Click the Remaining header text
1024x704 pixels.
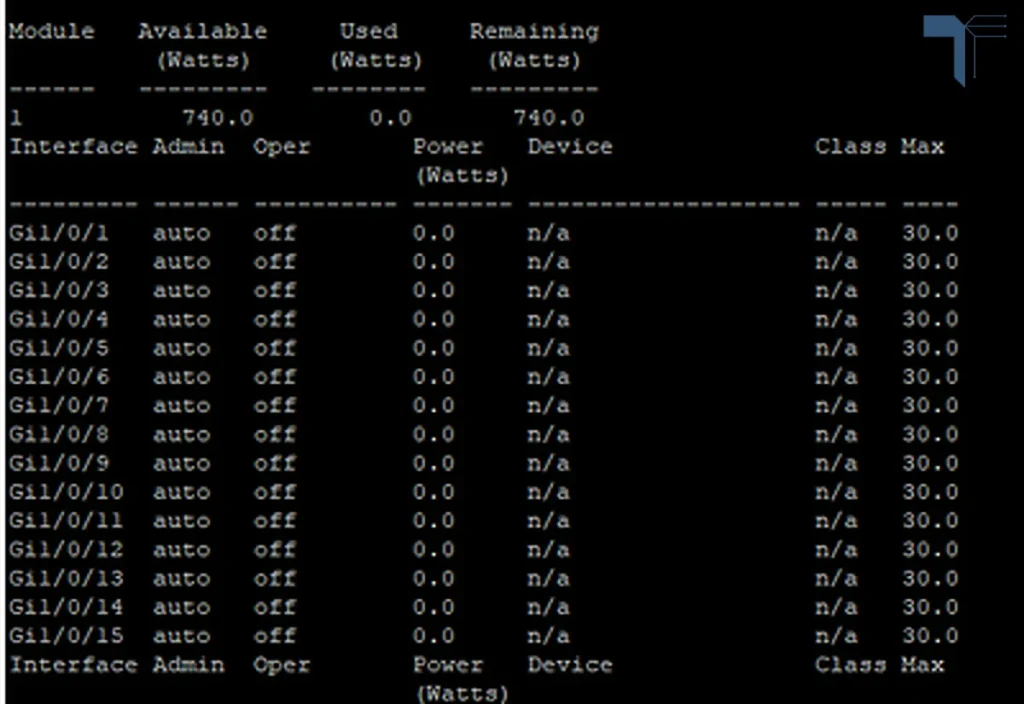coord(534,31)
